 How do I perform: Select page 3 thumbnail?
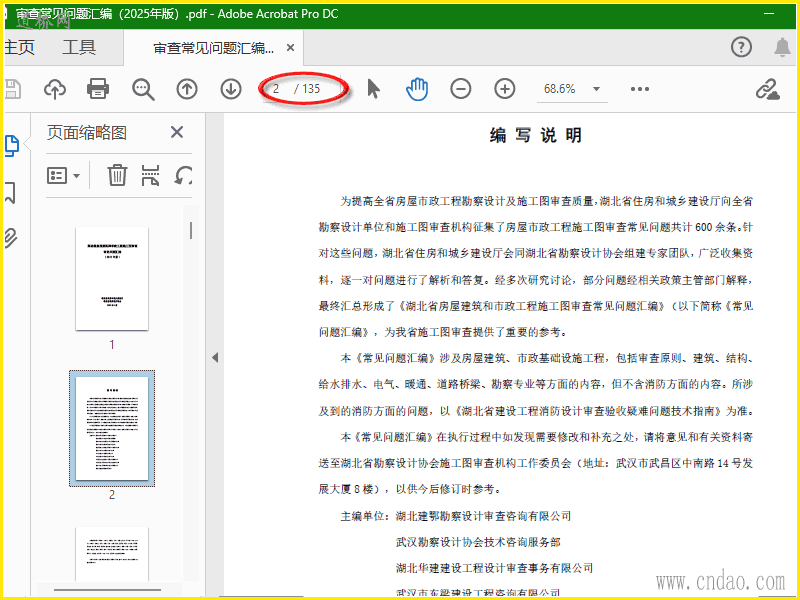[x=112, y=554]
